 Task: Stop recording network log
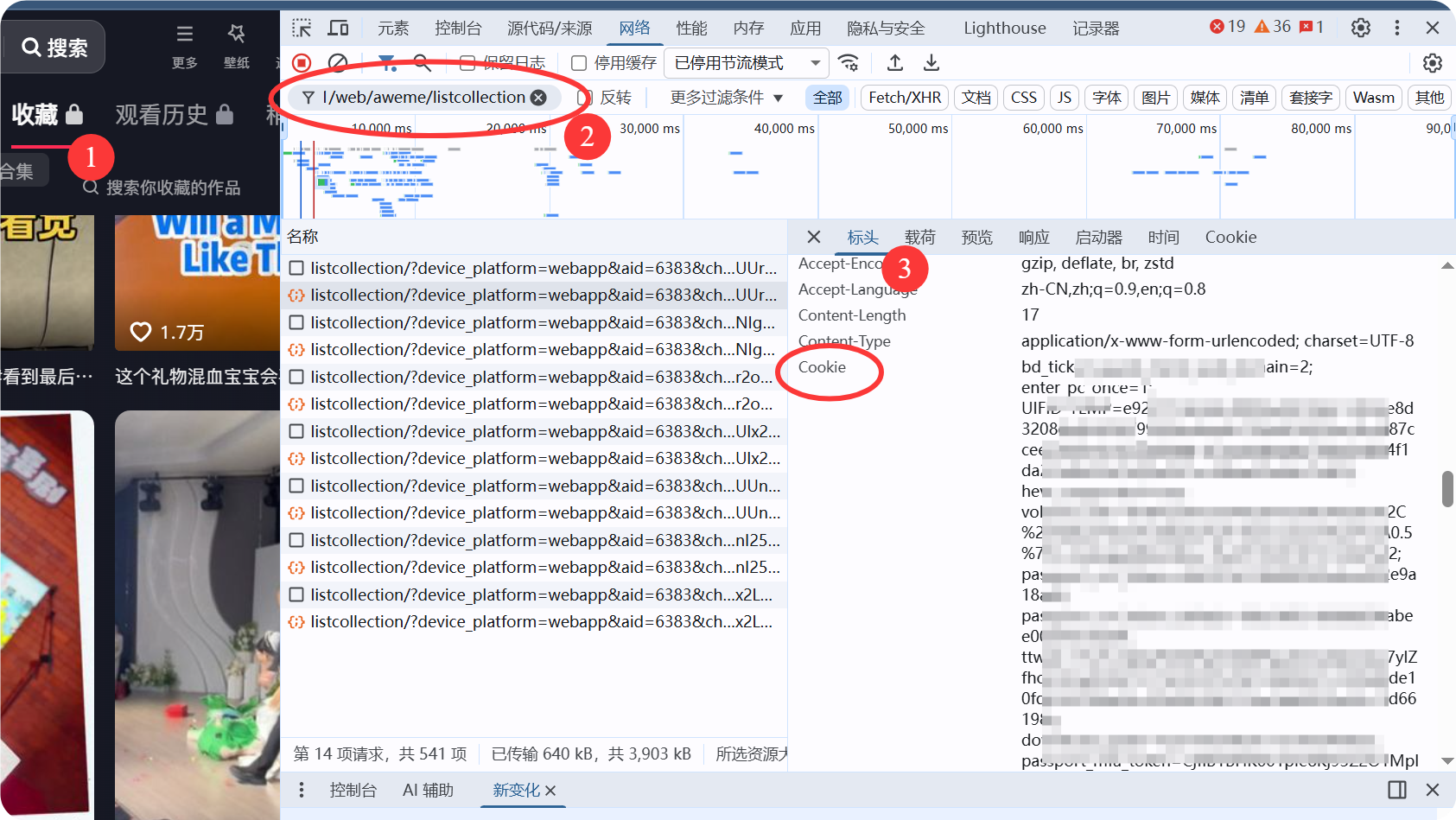coord(302,62)
